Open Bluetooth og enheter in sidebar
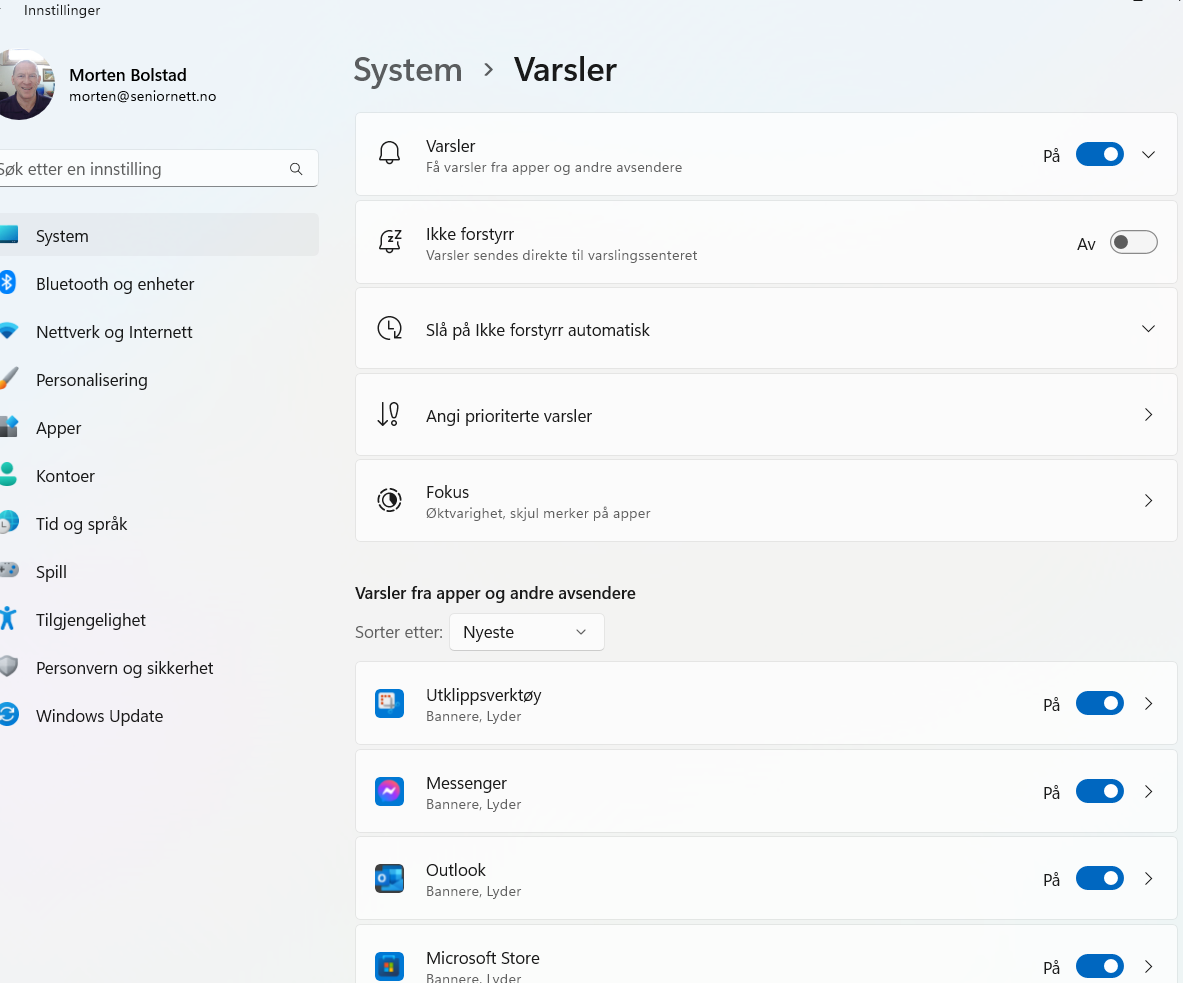This screenshot has height=983, width=1183. [115, 284]
